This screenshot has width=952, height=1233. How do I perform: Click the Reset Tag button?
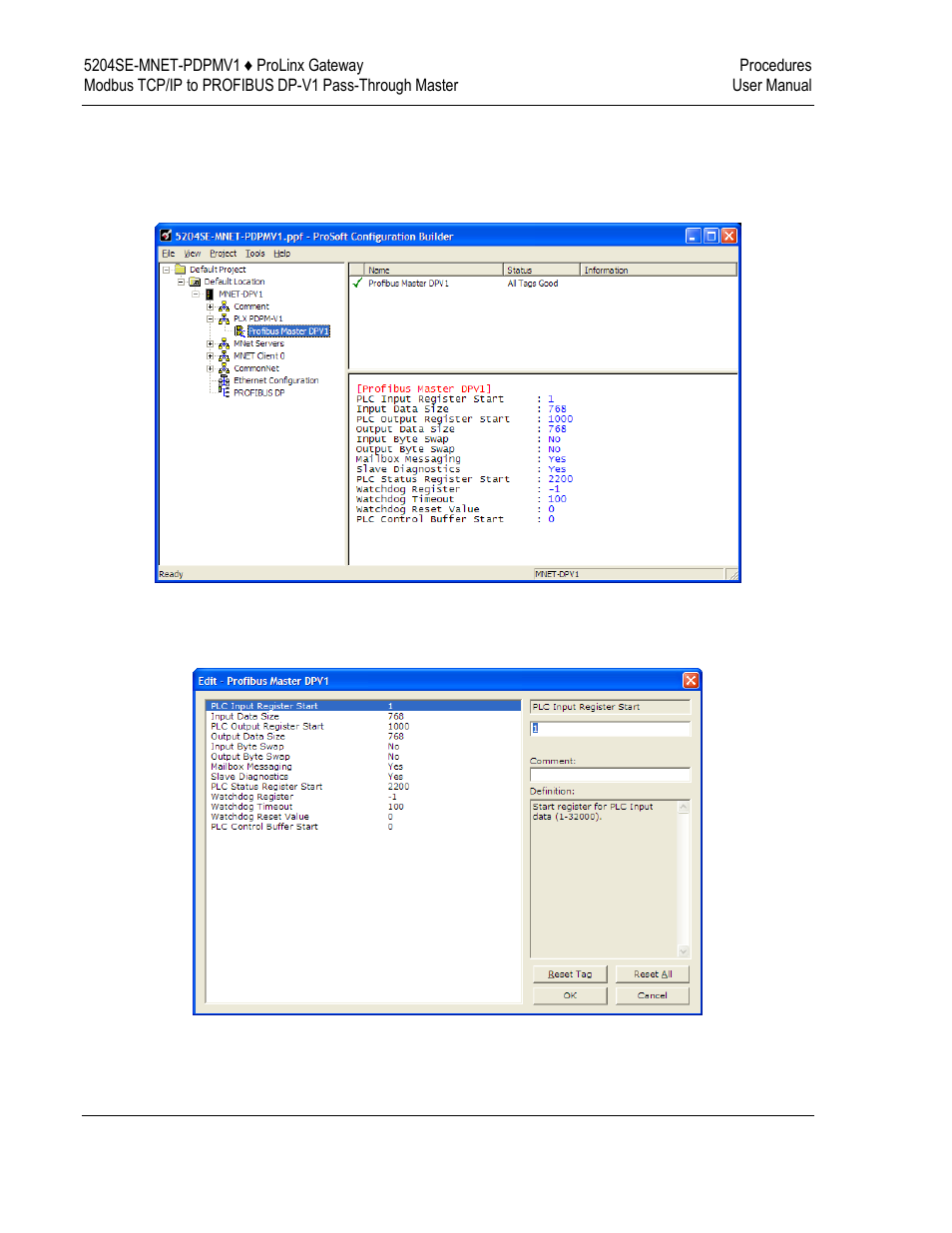(x=570, y=974)
